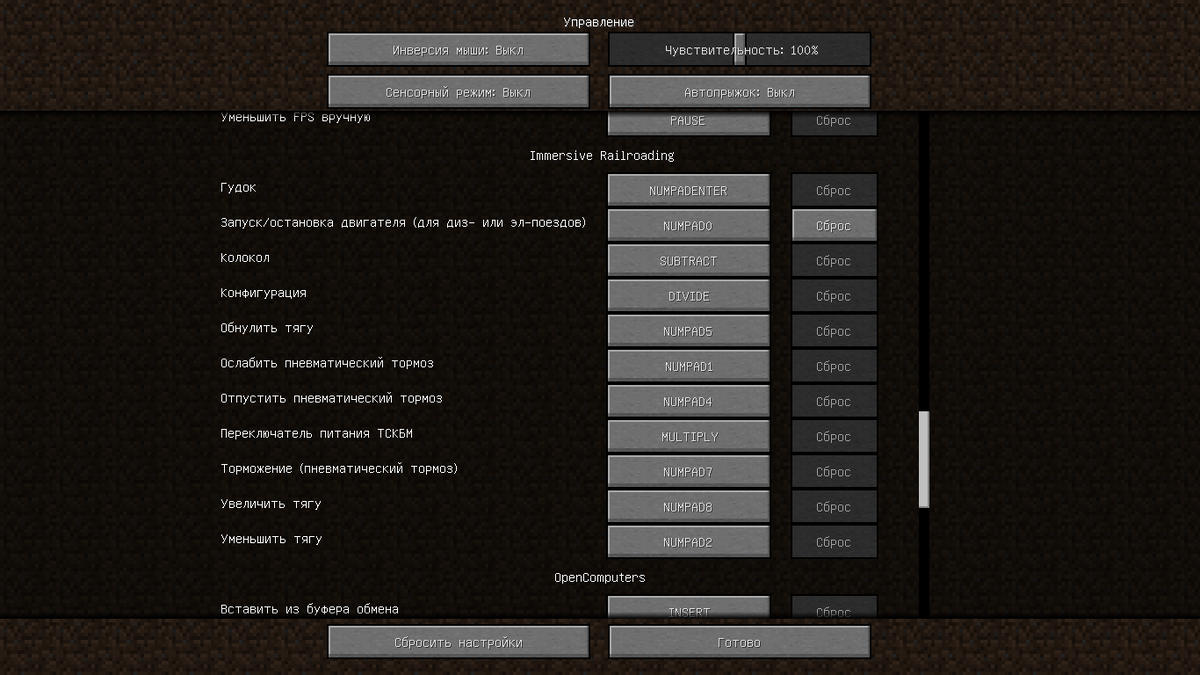Reset Обнулить тягу binding
Screen dimensions: 1200x675
click(834, 330)
